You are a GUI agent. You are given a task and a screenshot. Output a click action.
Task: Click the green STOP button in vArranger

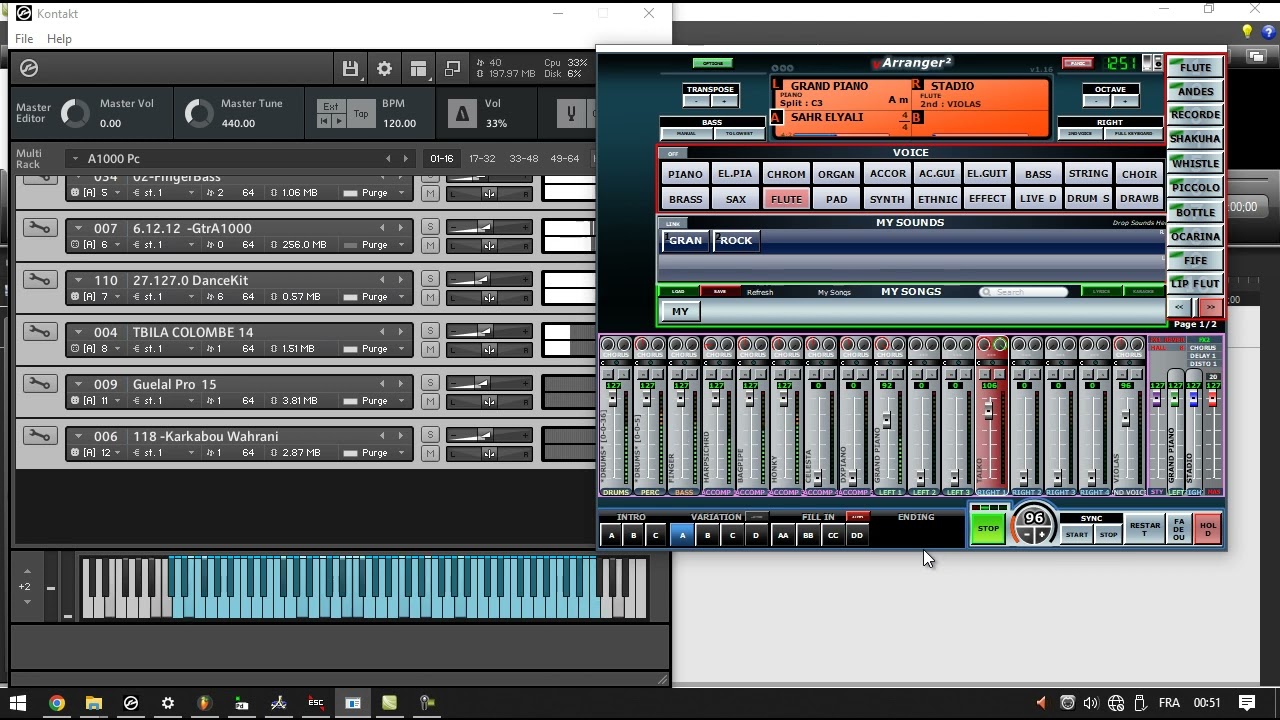tap(988, 527)
